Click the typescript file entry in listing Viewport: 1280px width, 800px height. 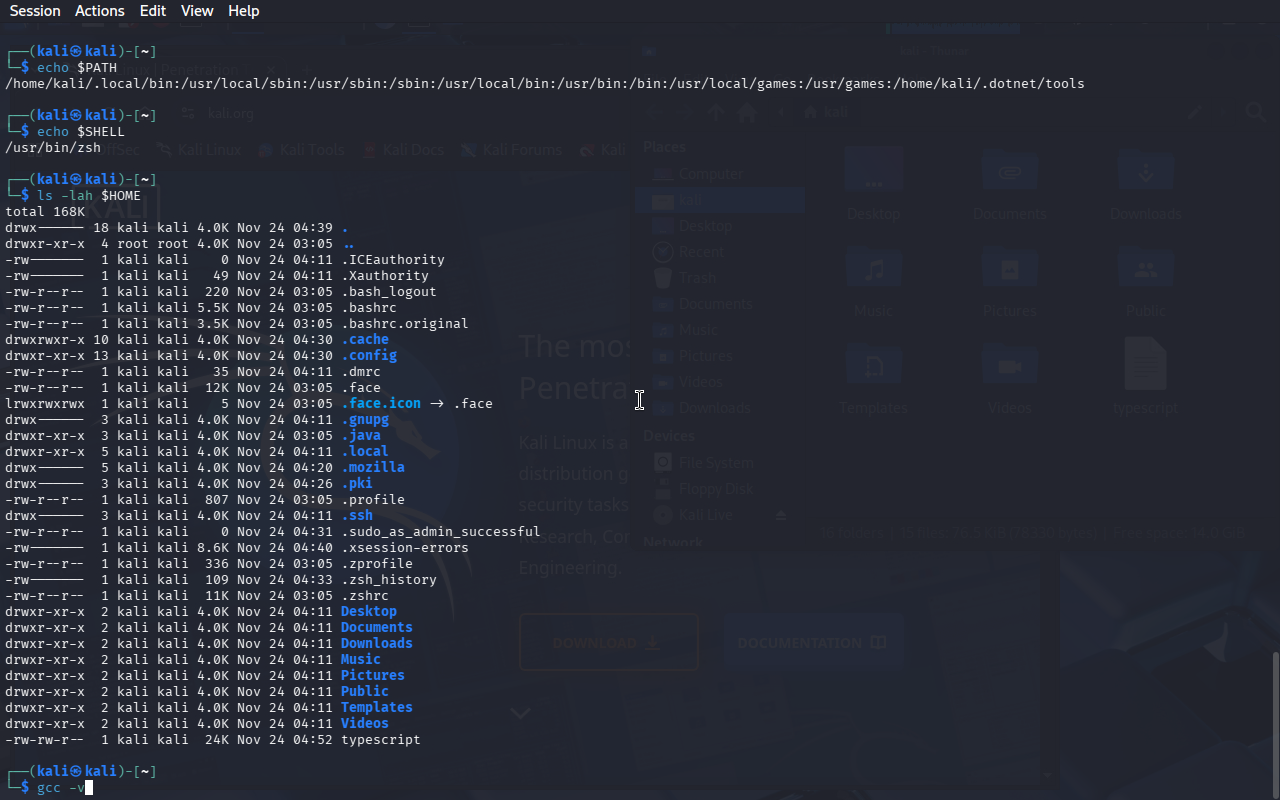point(380,740)
